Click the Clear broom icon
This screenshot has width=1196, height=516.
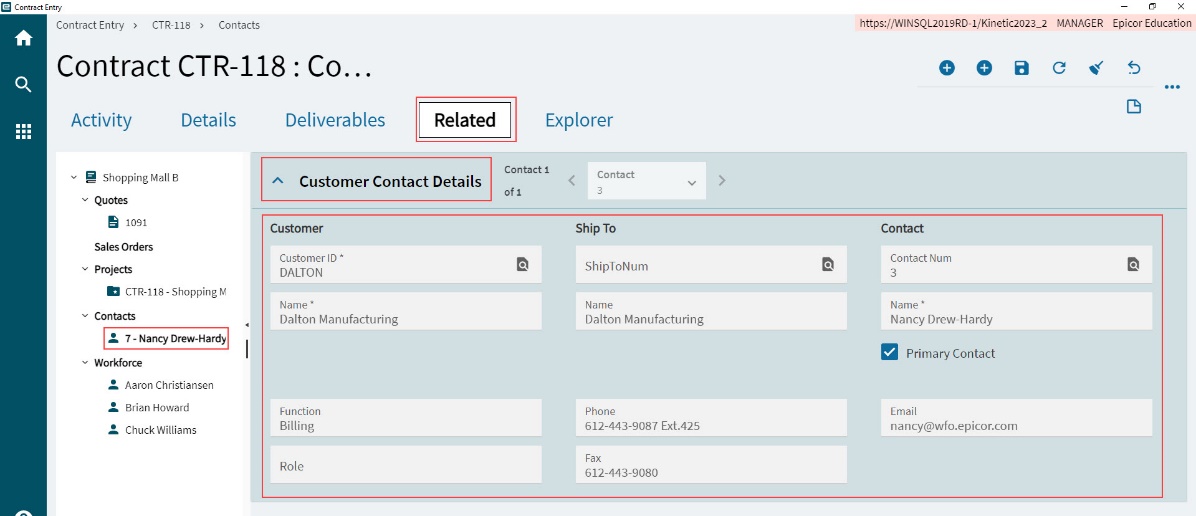[1096, 68]
